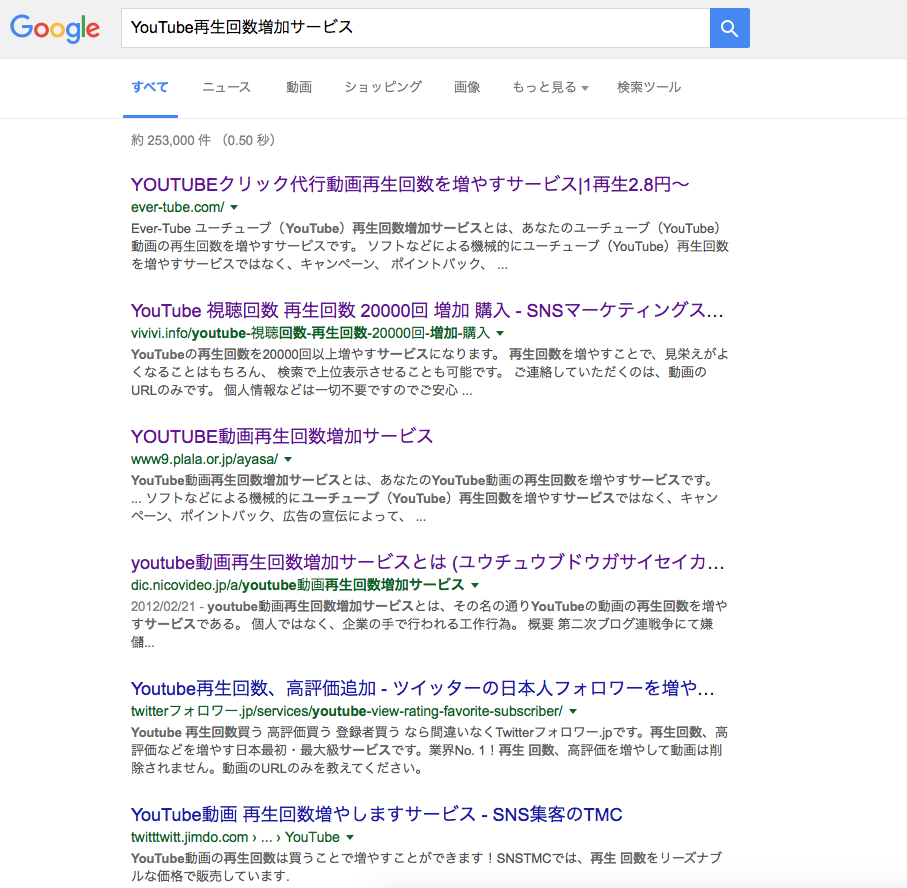Screen dimensions: 907x888
Task: Open the youtube動画再生回数増加サービスとは result
Action: (x=427, y=562)
